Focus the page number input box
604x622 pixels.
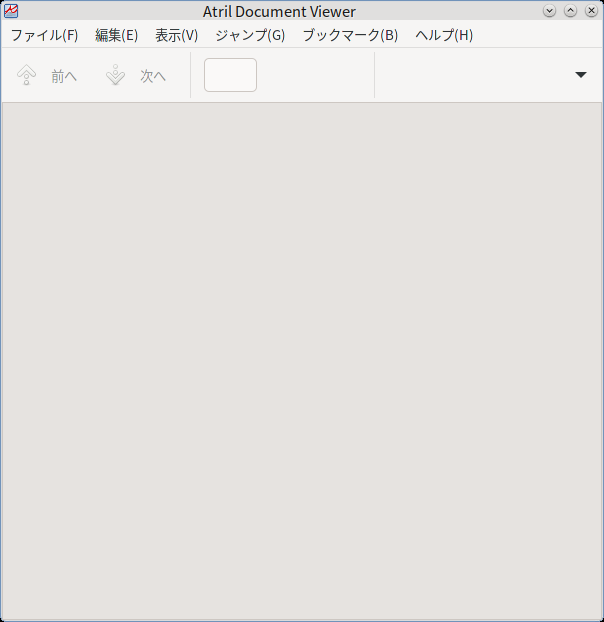coord(230,75)
